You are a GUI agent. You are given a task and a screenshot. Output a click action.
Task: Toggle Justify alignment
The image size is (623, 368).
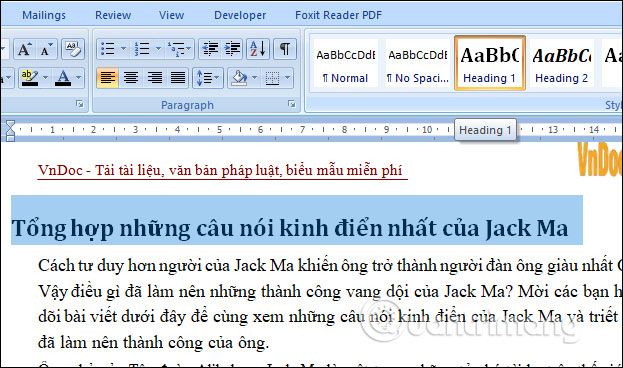coord(178,77)
